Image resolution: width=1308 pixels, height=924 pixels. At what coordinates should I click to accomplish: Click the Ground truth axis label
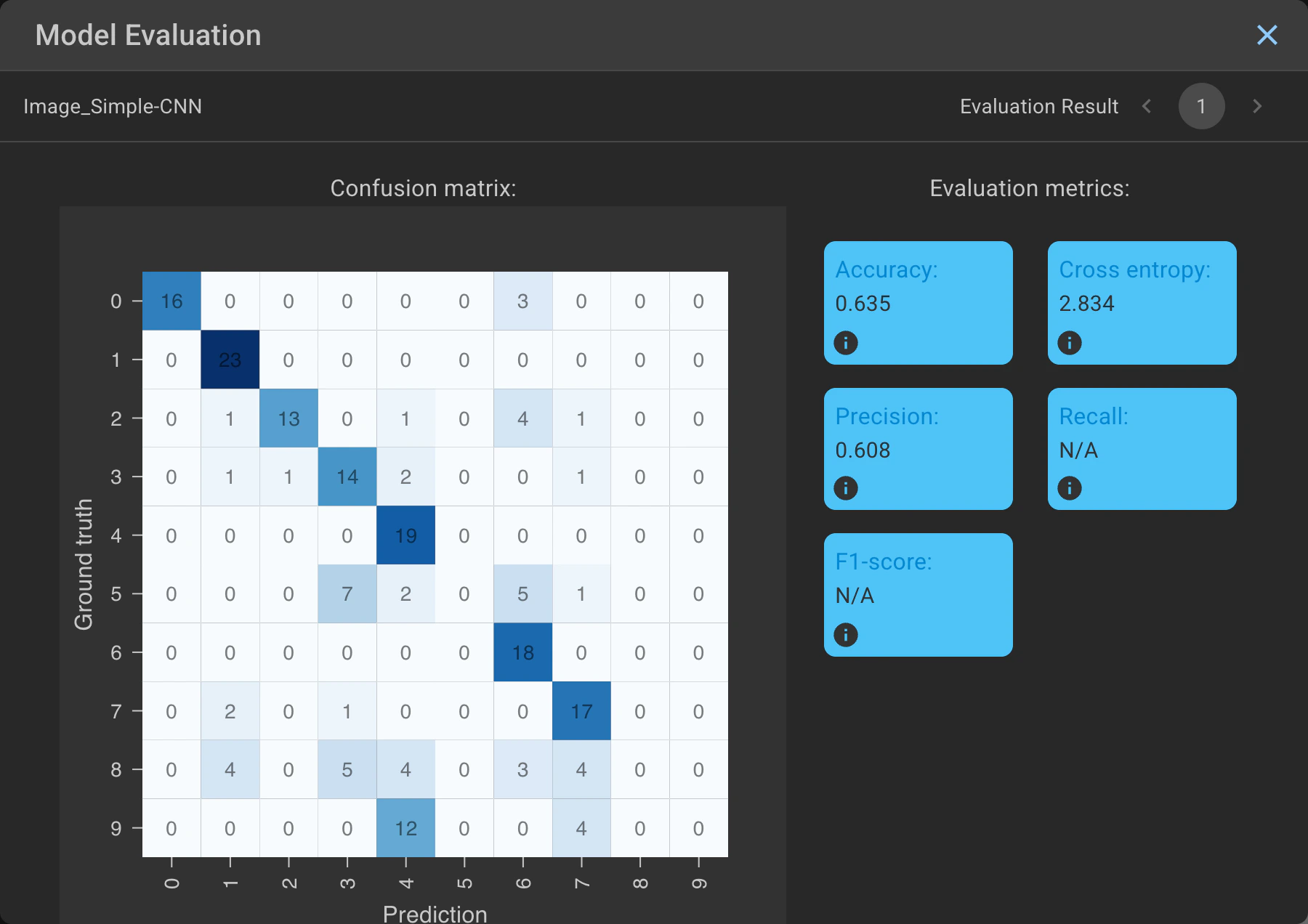pyautogui.click(x=84, y=564)
